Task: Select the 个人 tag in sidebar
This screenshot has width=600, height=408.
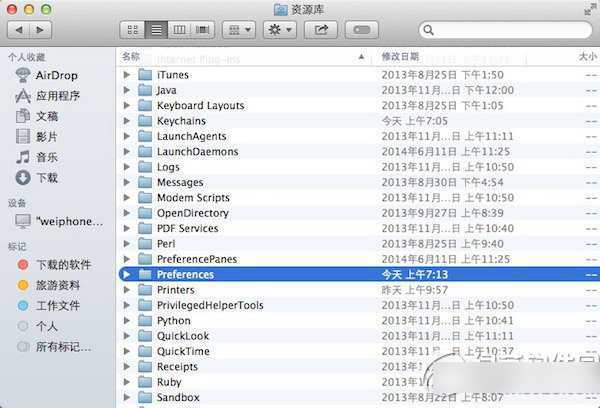Action: tap(38, 326)
